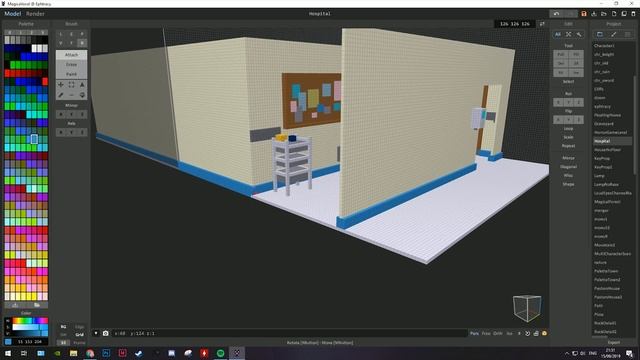Toggle Mirror Z axis
640x360 pixels.
click(82, 115)
